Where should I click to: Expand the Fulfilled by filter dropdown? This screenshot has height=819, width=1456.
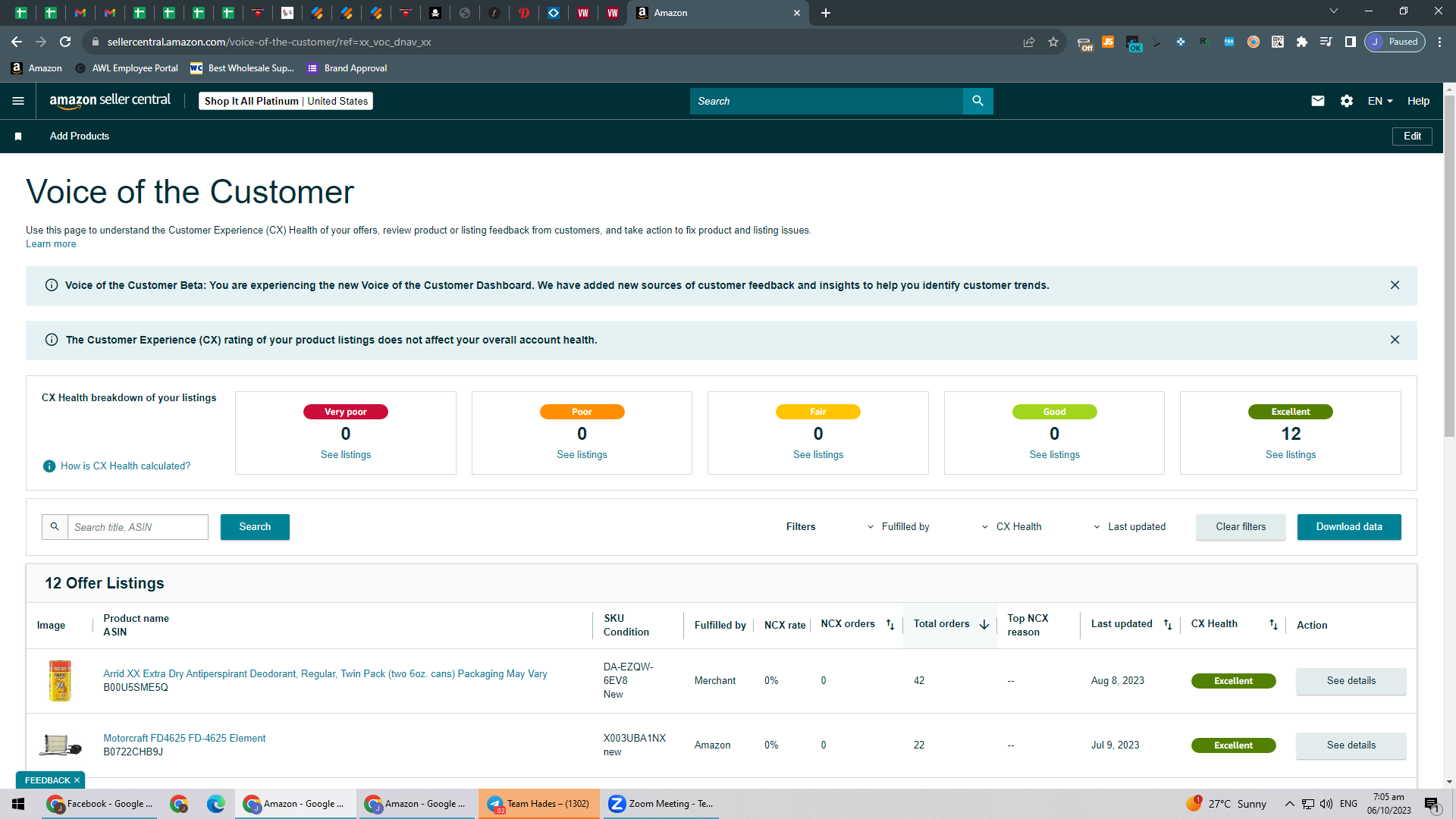point(899,527)
